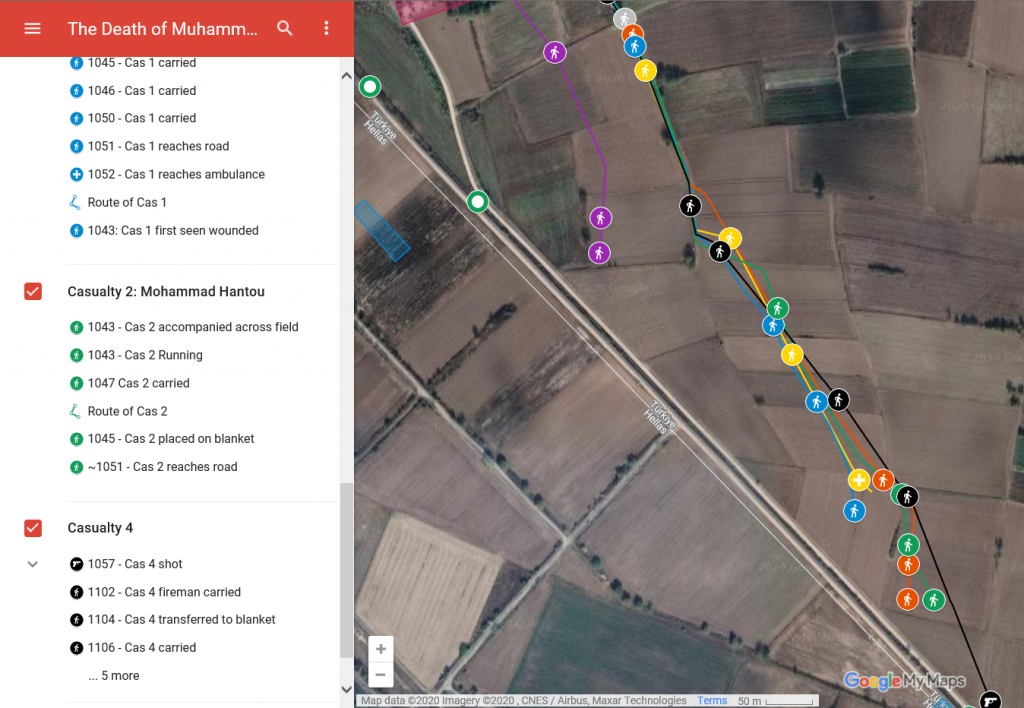
Task: Open the hamburger menu in the header
Action: (x=32, y=28)
